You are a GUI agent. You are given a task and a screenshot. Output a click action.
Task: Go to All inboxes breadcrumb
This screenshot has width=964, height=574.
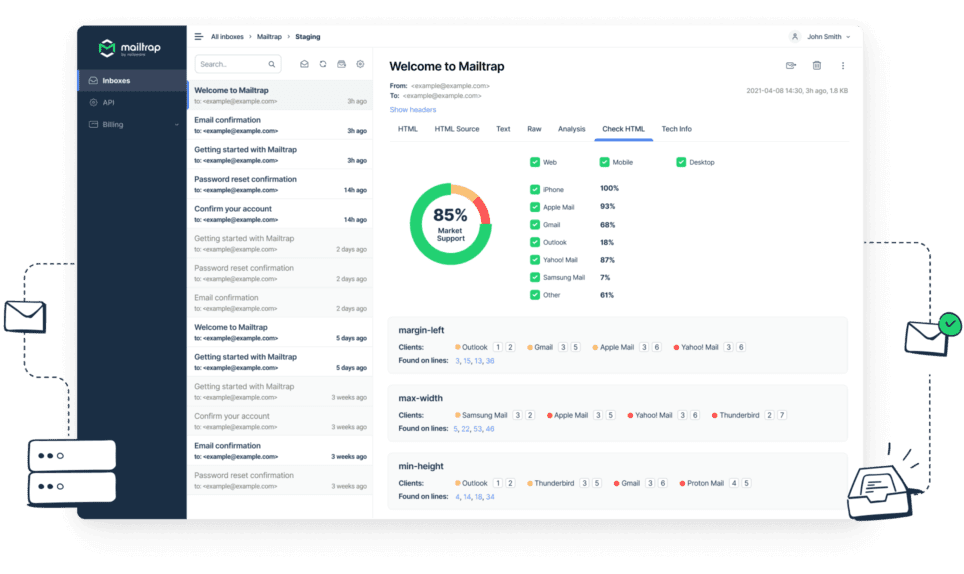point(227,37)
